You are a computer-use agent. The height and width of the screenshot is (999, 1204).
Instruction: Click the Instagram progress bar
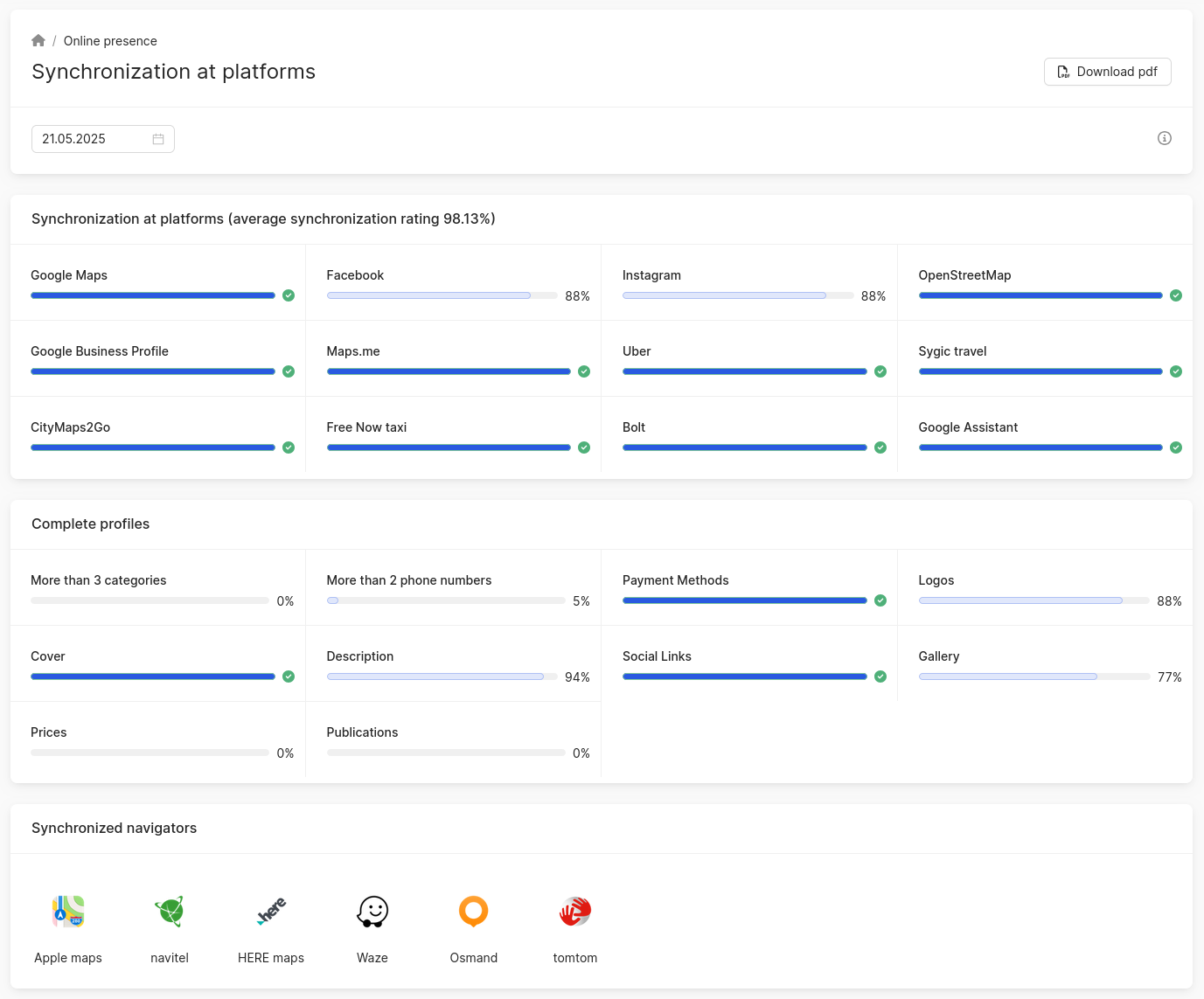point(738,295)
